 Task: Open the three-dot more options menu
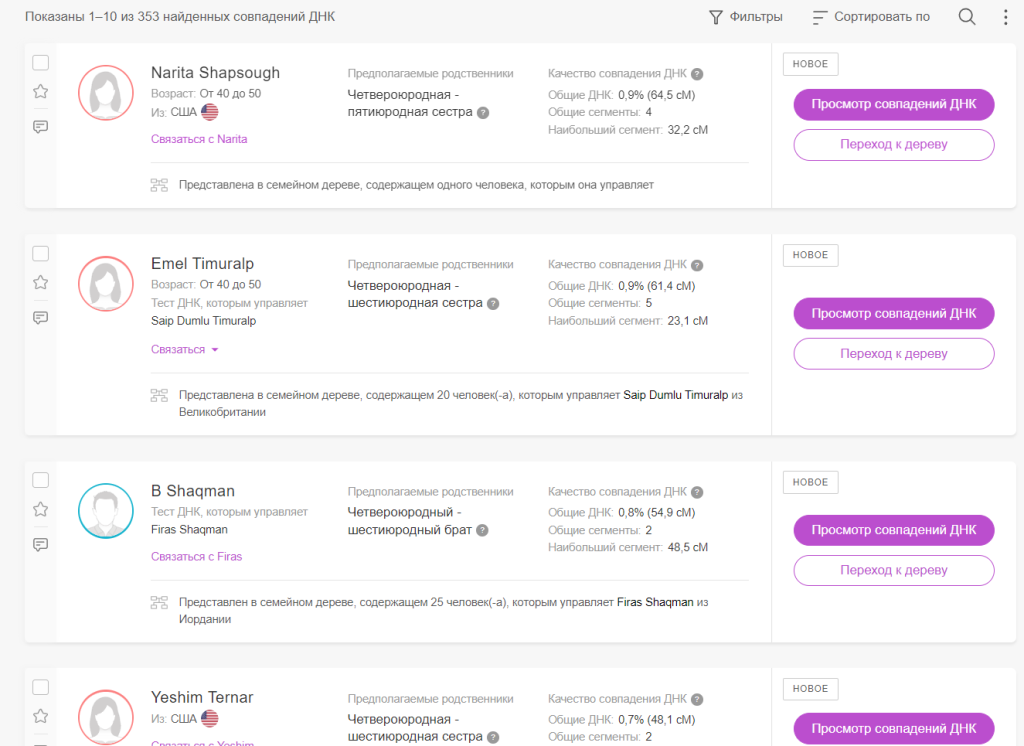(x=1005, y=17)
